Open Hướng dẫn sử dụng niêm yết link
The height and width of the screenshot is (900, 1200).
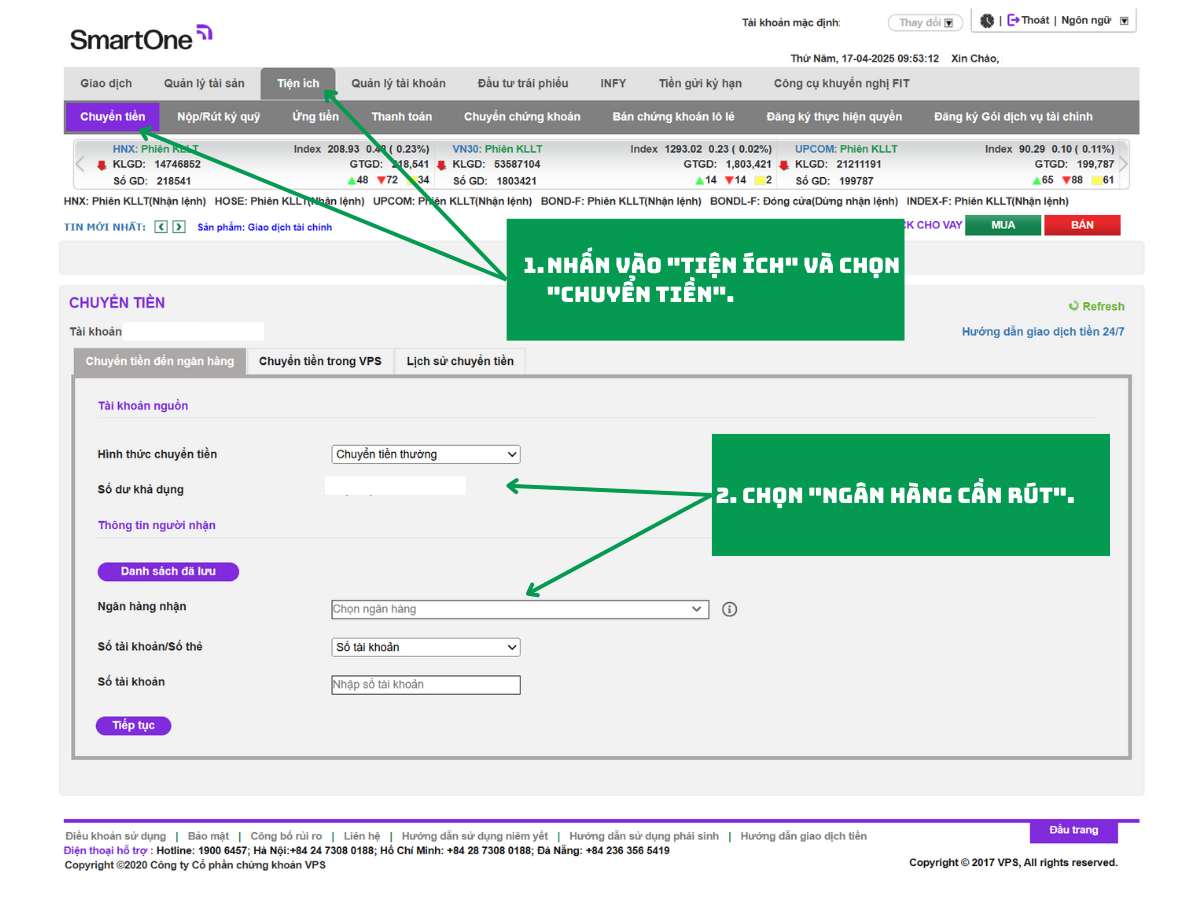(x=475, y=836)
